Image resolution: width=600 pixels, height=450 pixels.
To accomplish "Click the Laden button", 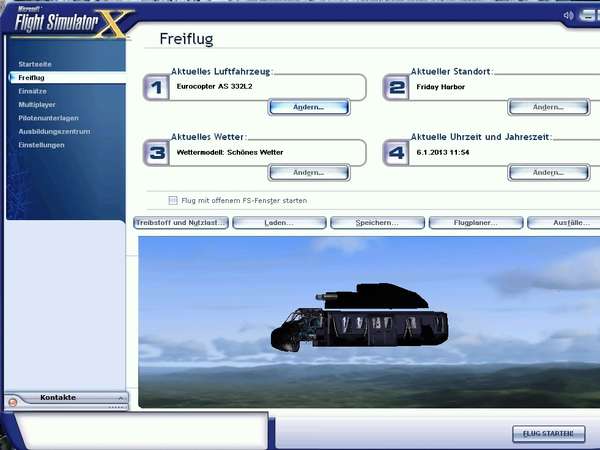I will [x=279, y=223].
